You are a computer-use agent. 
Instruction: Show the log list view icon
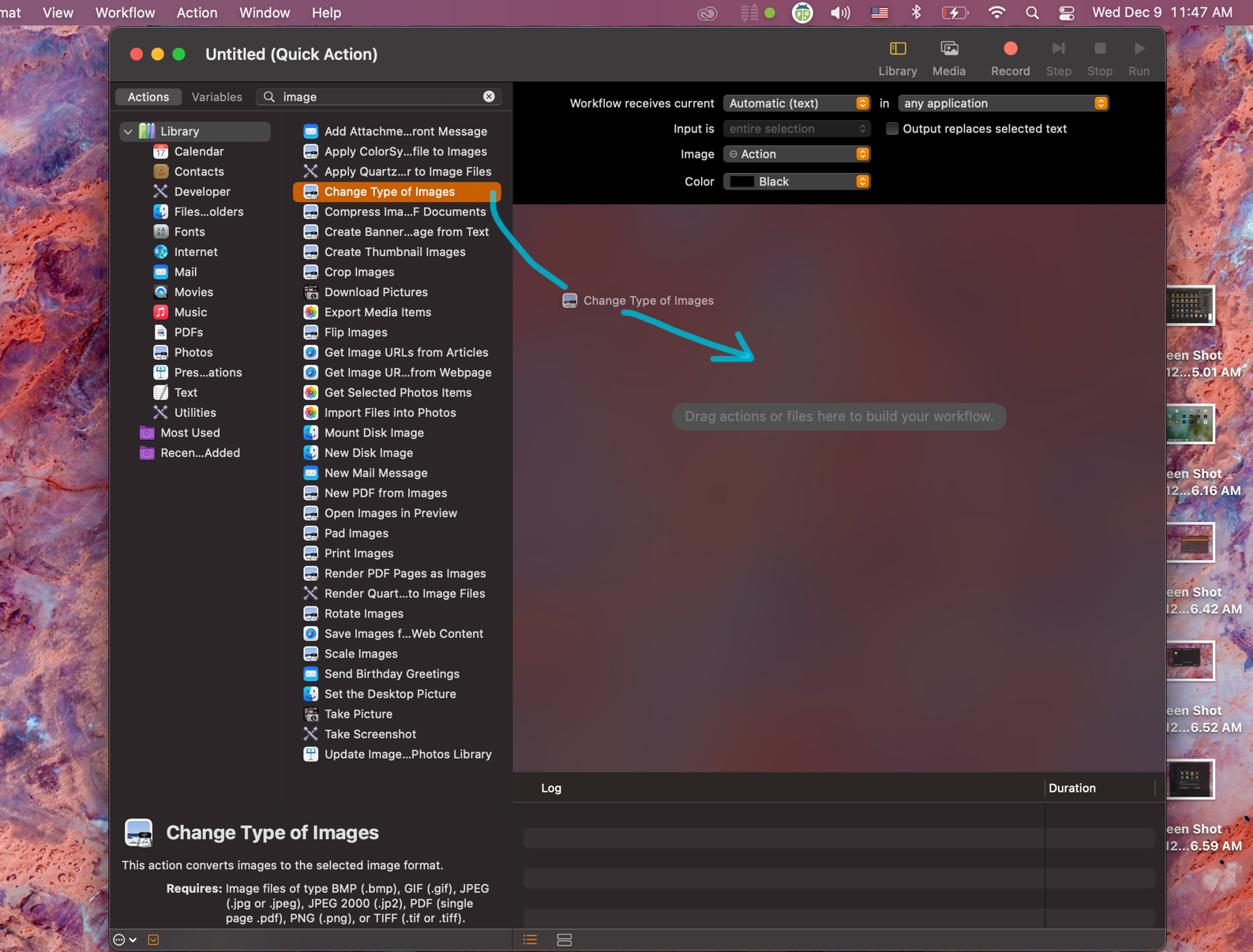[530, 939]
